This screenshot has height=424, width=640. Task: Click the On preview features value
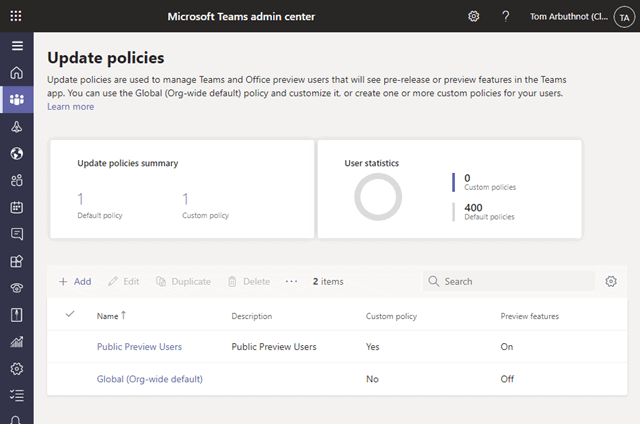[507, 347]
